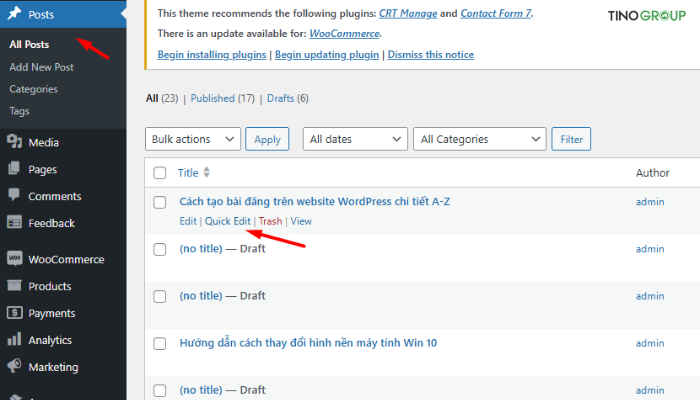Open second (no title) draft post
The image size is (700, 400).
pyautogui.click(x=201, y=296)
